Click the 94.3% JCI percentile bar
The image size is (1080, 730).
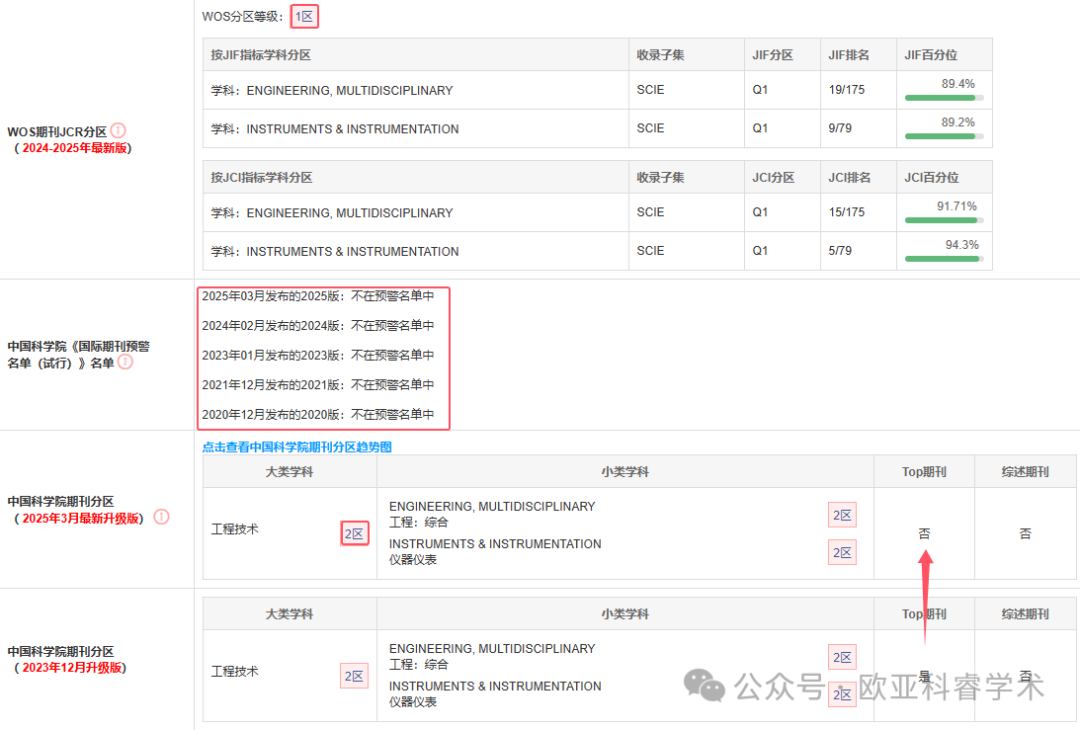click(944, 259)
